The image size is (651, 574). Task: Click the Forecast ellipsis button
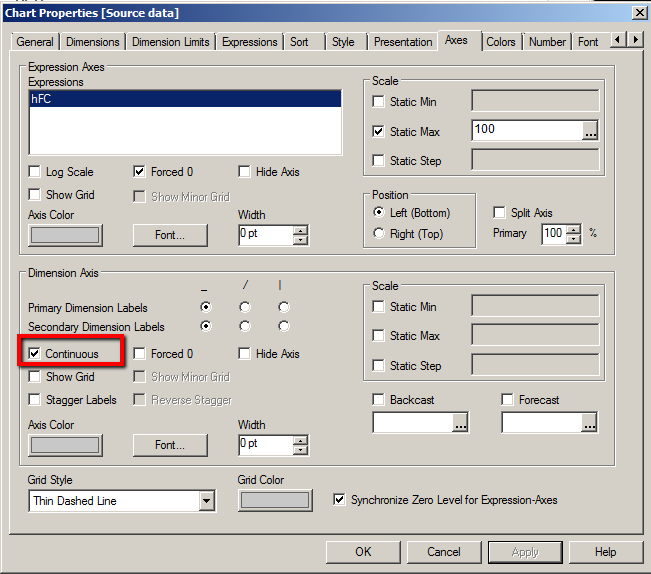(589, 423)
